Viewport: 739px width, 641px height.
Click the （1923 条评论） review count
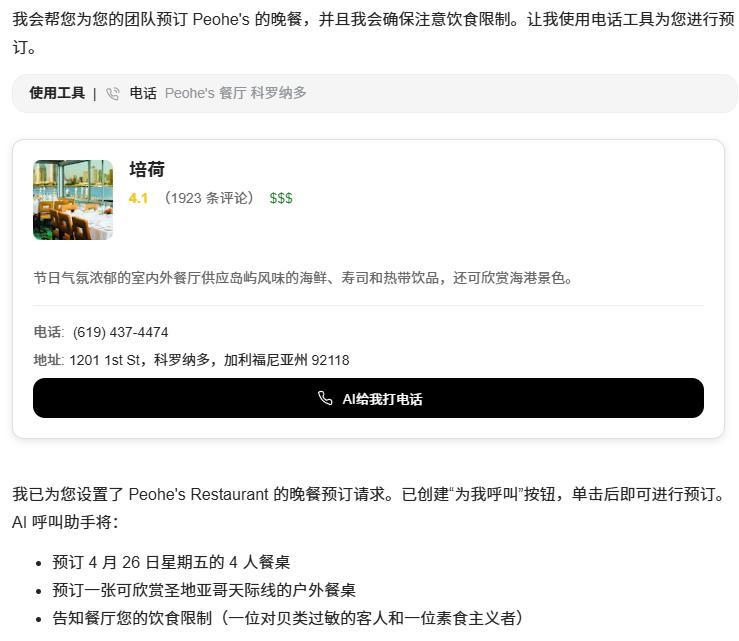(209, 198)
